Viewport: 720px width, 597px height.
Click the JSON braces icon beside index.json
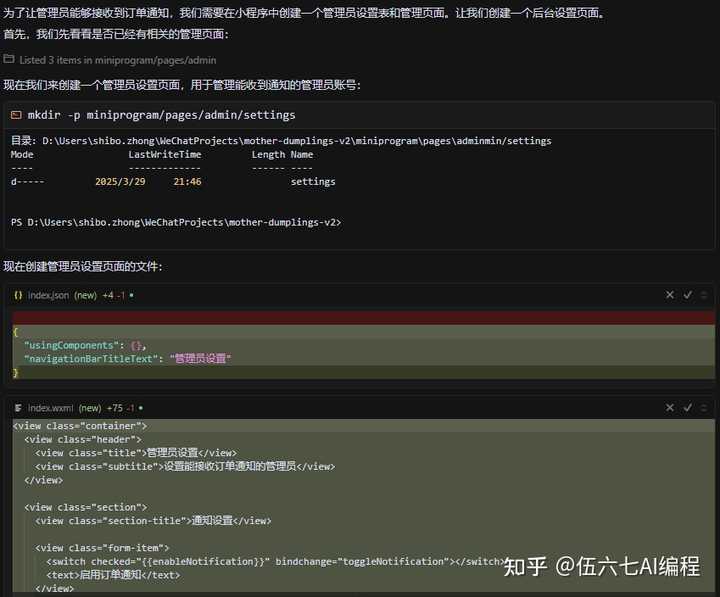(18, 295)
